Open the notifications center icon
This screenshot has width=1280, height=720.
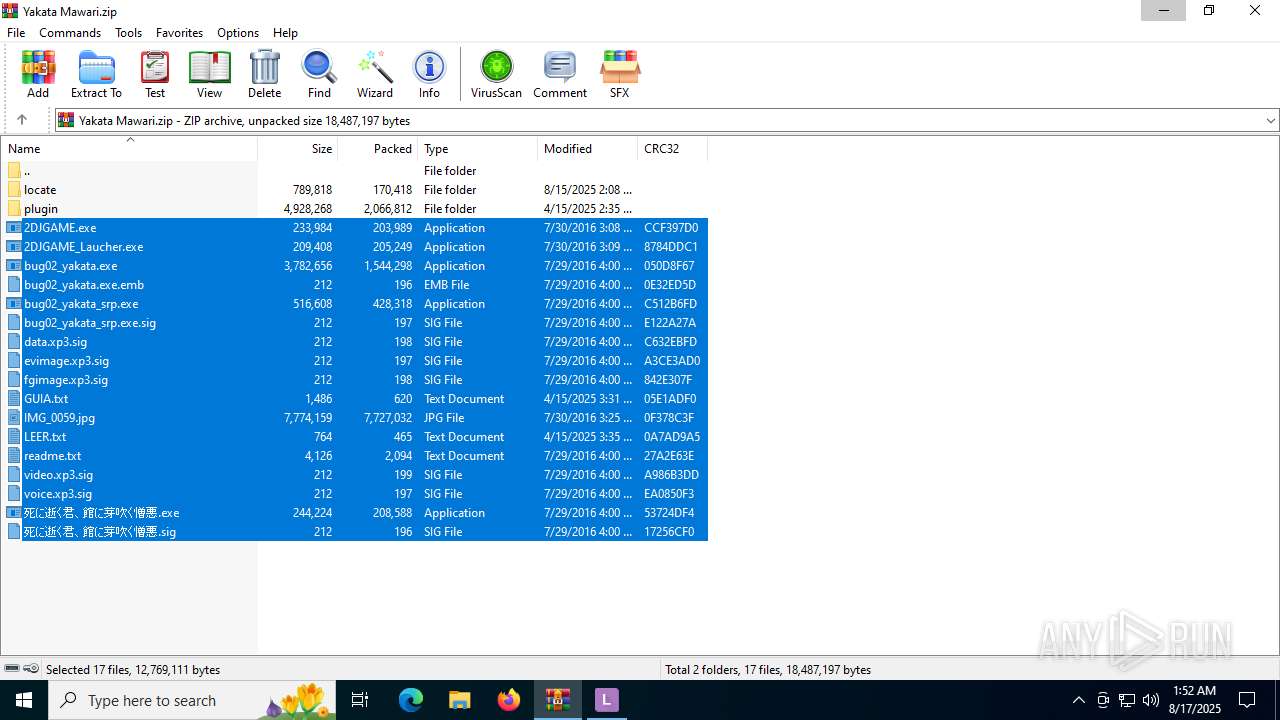[x=1247, y=700]
